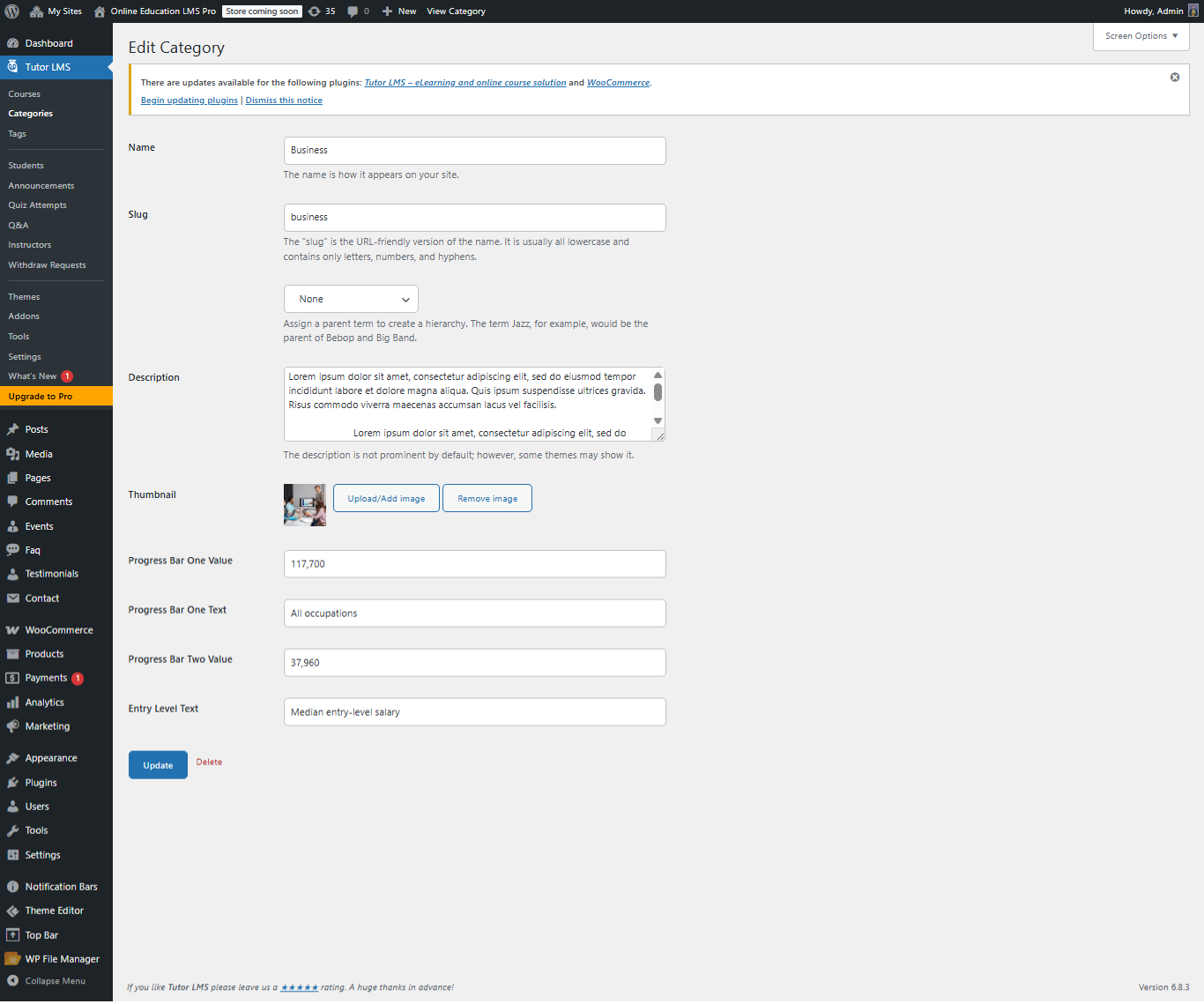Go to Quiz Attempts submenu item

click(x=37, y=205)
